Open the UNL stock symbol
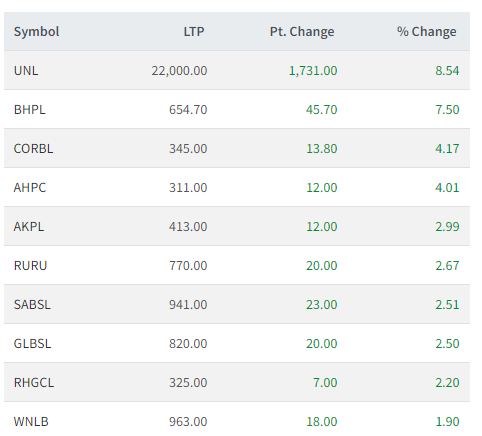Viewport: 482px width, 436px height. (x=26, y=71)
